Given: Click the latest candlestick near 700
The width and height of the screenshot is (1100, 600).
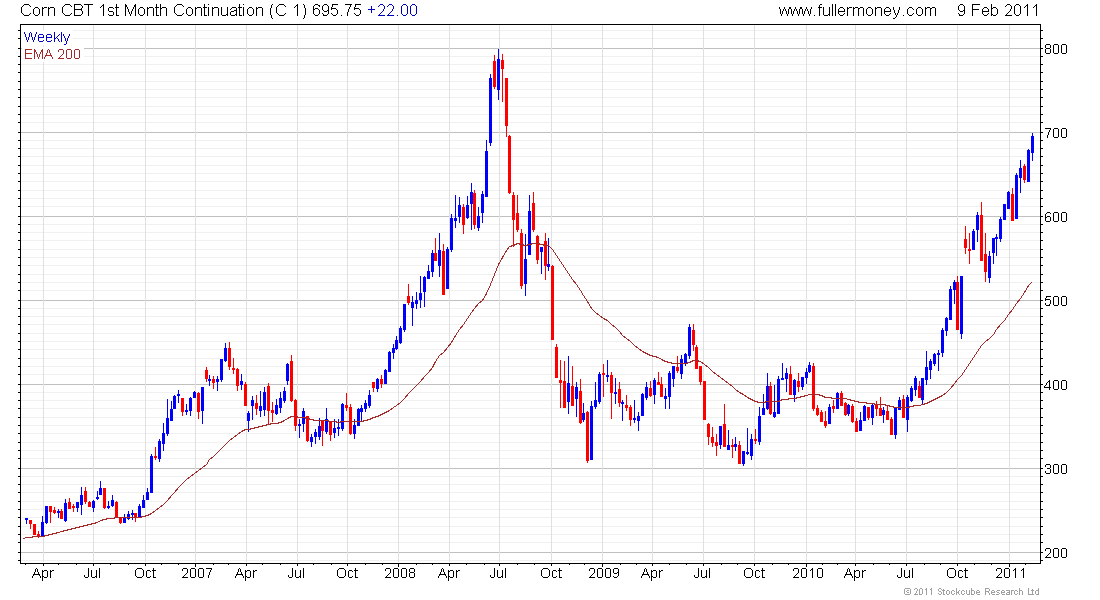Looking at the screenshot, I should point(1032,146).
